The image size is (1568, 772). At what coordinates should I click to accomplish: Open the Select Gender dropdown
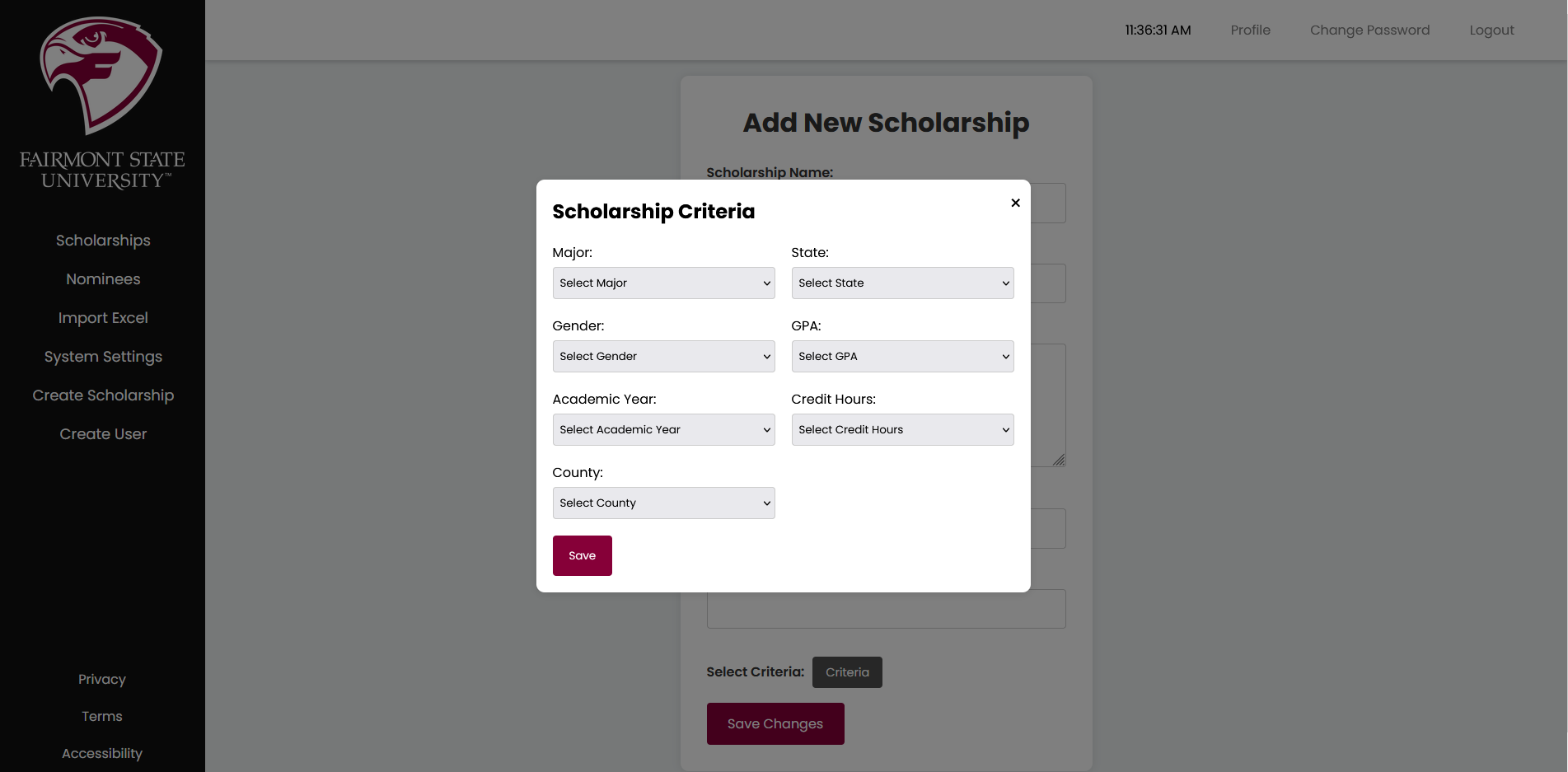click(x=663, y=356)
